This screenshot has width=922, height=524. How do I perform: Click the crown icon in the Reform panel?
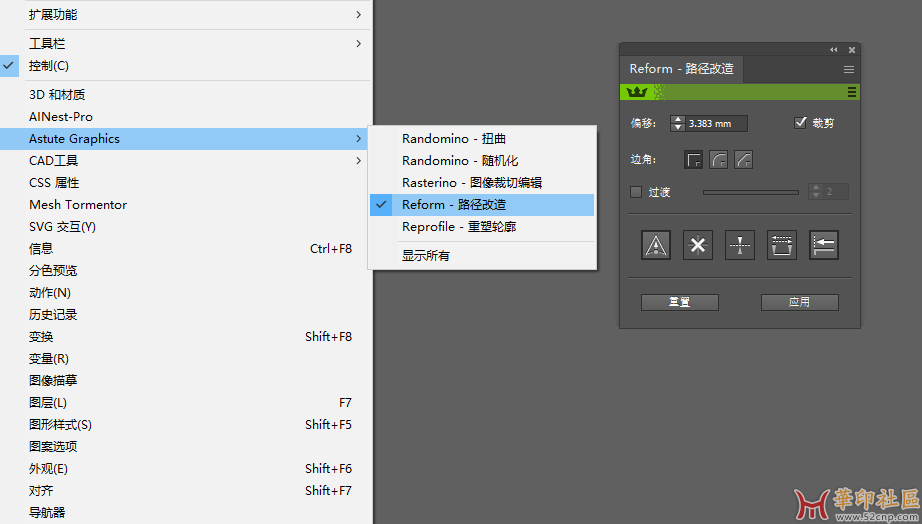point(637,92)
